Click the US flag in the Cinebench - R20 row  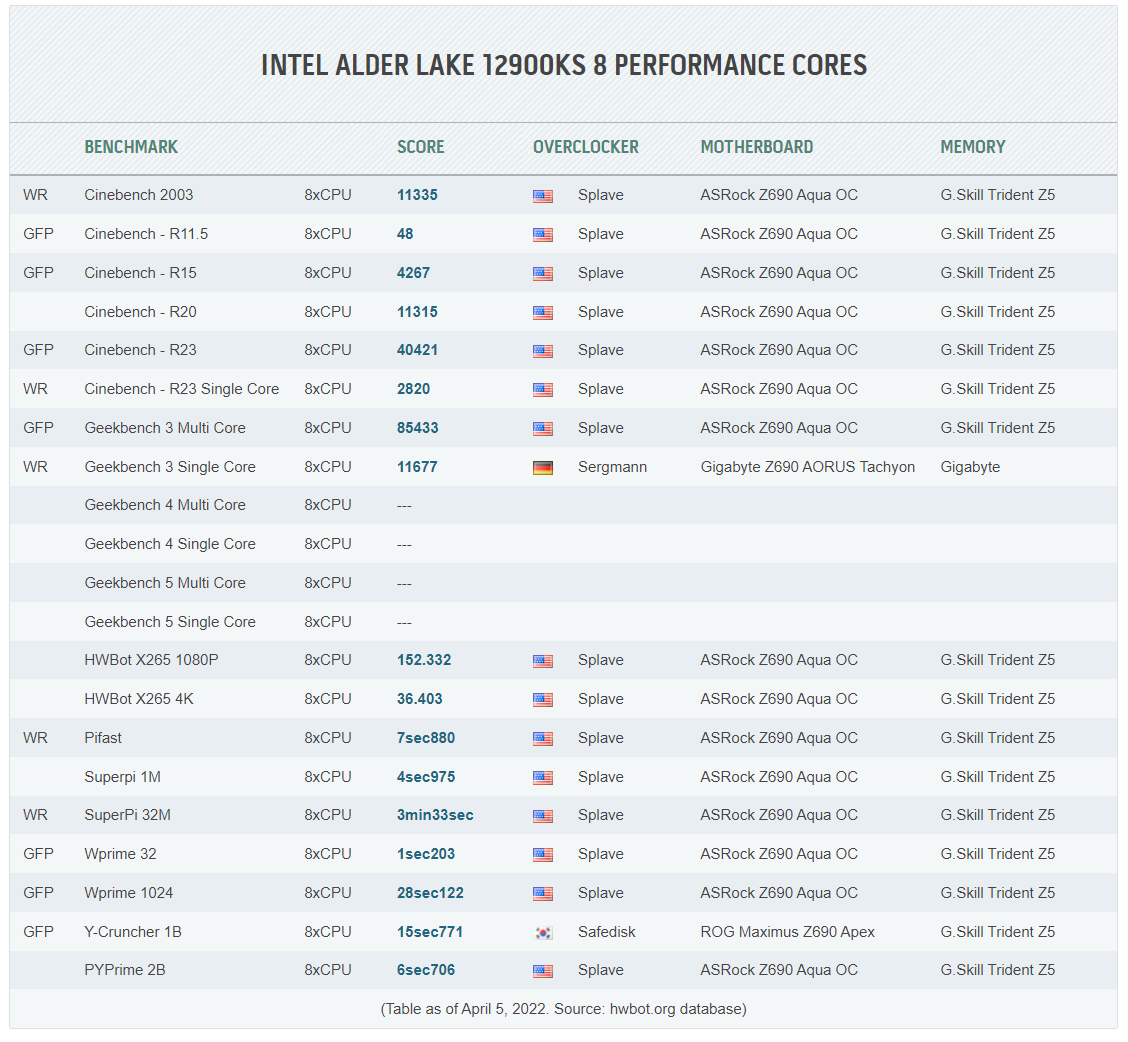pyautogui.click(x=542, y=312)
